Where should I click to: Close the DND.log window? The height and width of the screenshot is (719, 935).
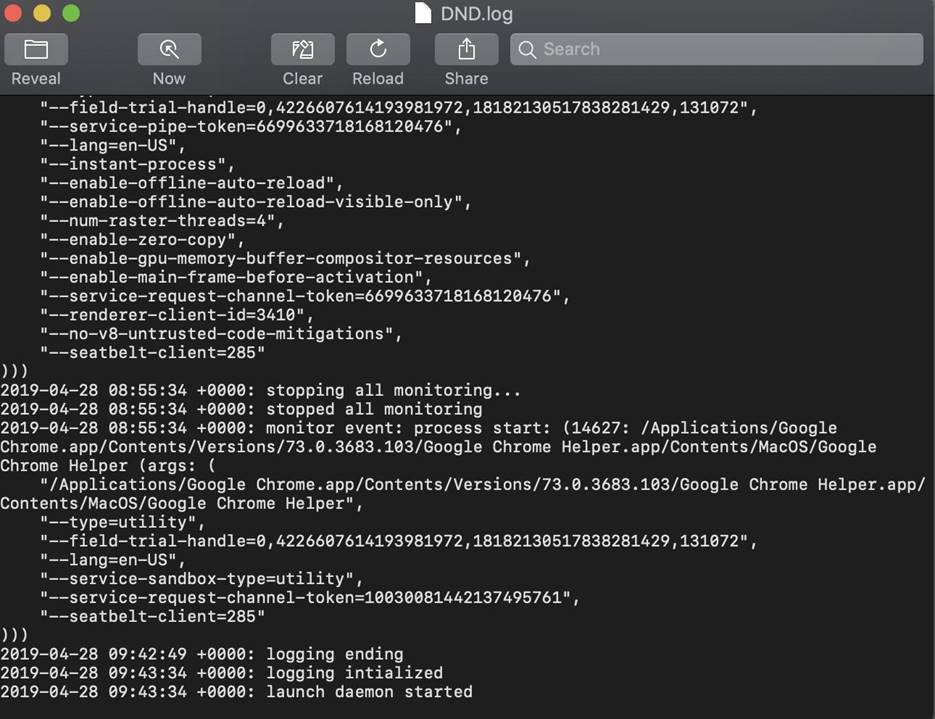14,13
